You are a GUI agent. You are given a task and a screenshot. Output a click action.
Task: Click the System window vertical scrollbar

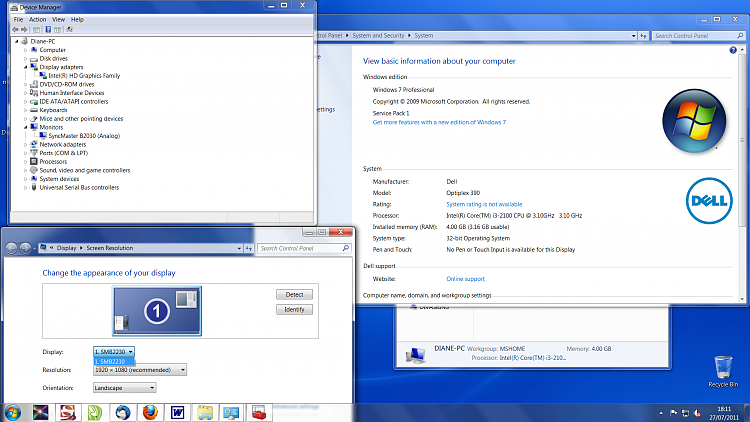pyautogui.click(x=742, y=175)
